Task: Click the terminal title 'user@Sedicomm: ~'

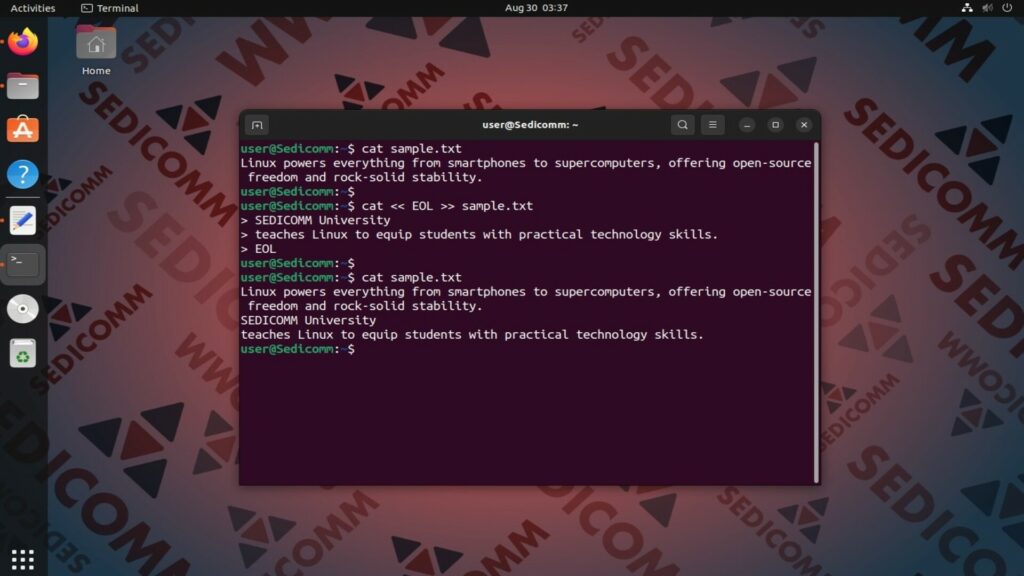Action: coord(530,125)
